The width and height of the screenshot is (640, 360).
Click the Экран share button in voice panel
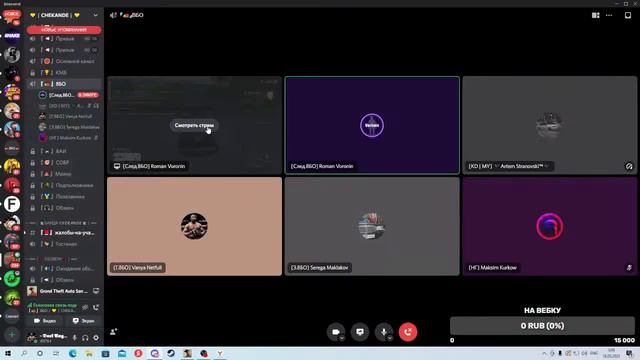[x=83, y=321]
